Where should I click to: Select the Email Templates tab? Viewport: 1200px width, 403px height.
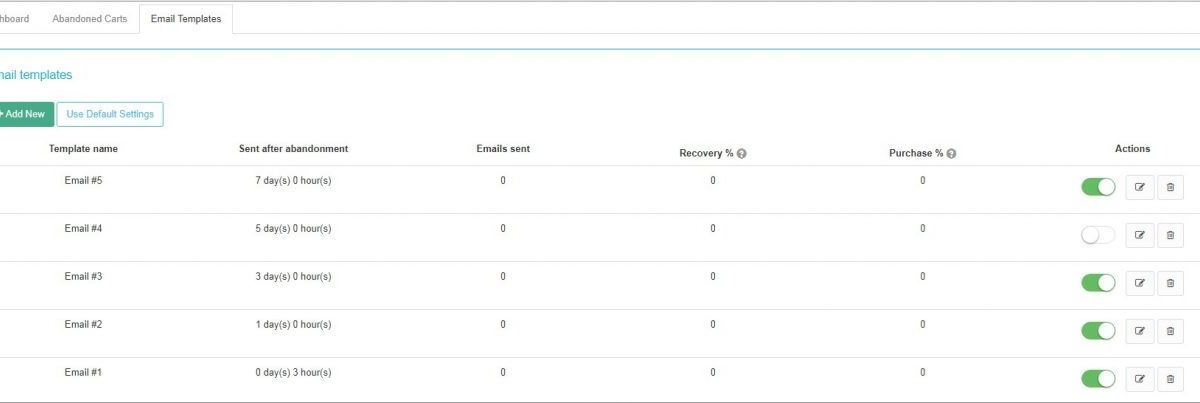pyautogui.click(x=186, y=19)
